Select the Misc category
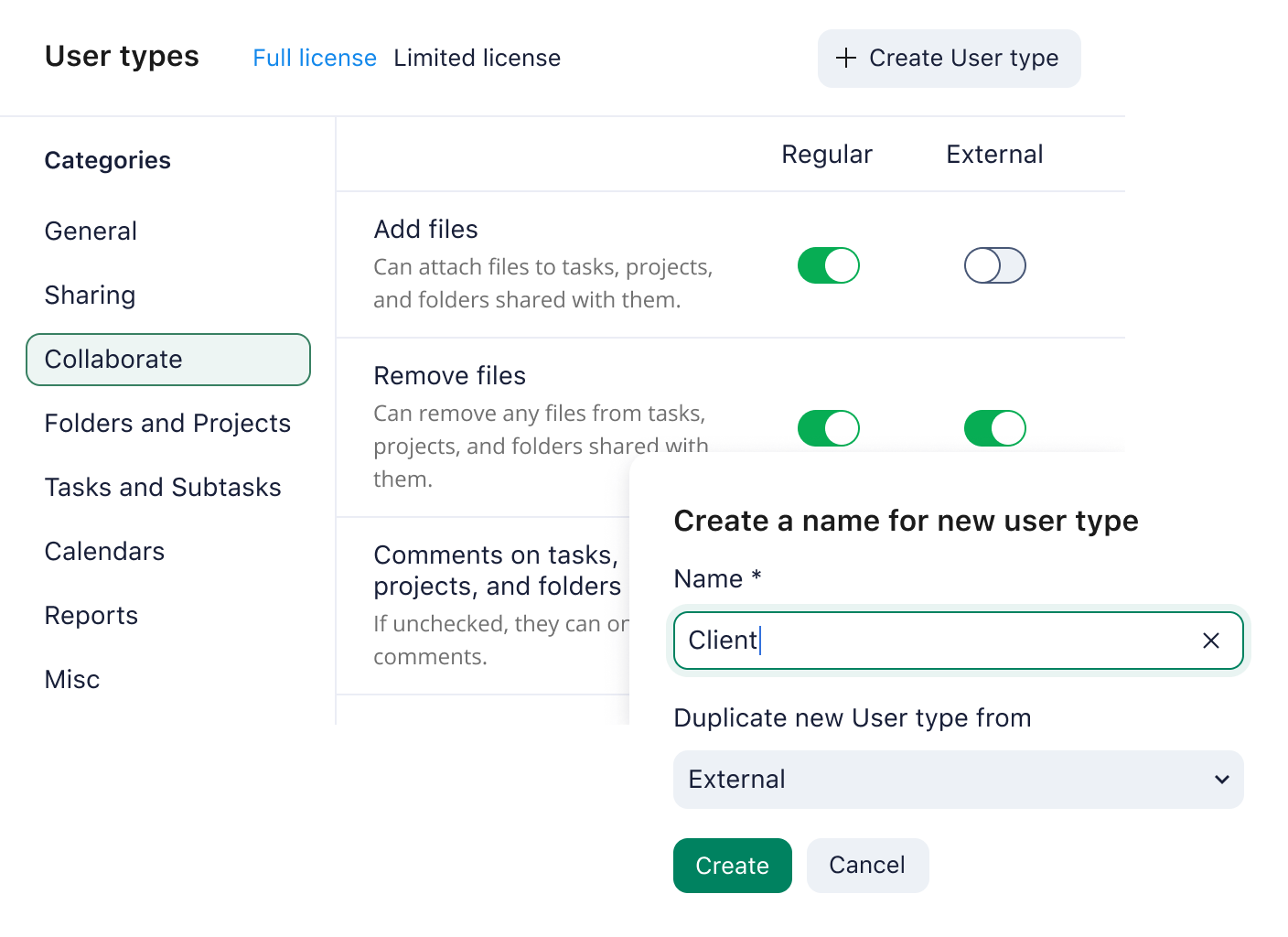Viewport: 1288px width, 937px height. [x=72, y=679]
